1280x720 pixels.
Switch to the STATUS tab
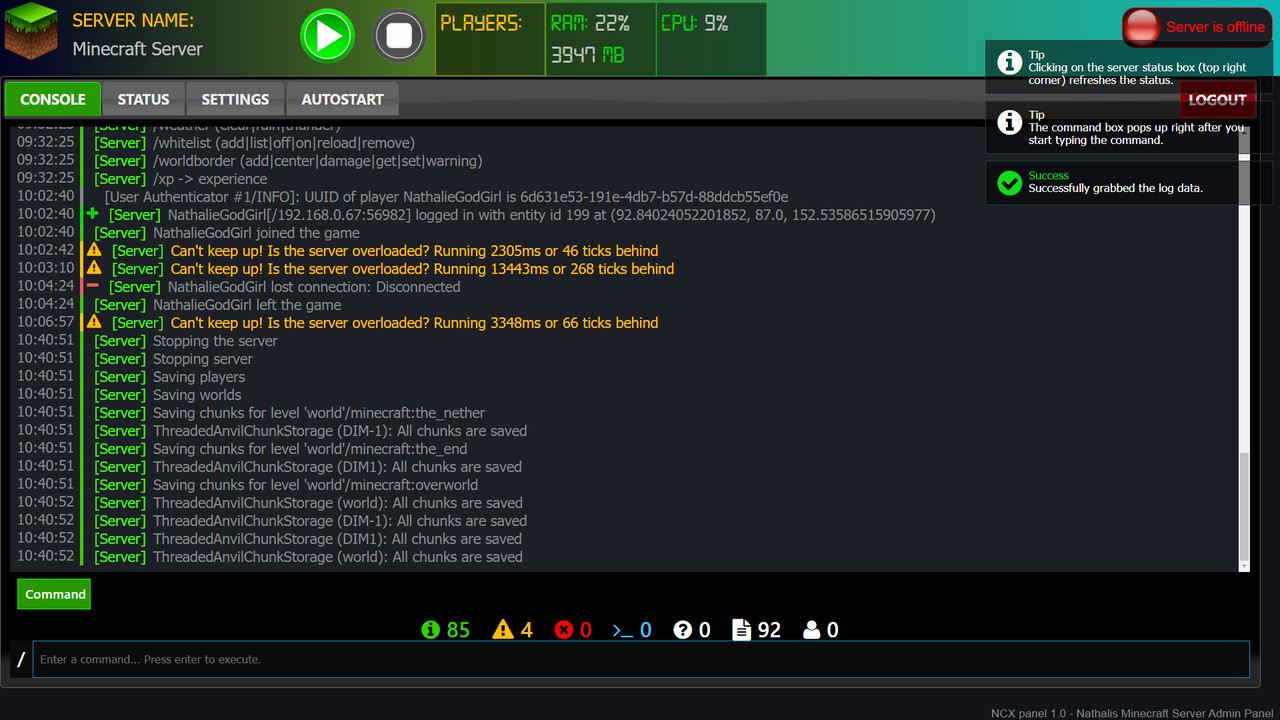click(143, 99)
